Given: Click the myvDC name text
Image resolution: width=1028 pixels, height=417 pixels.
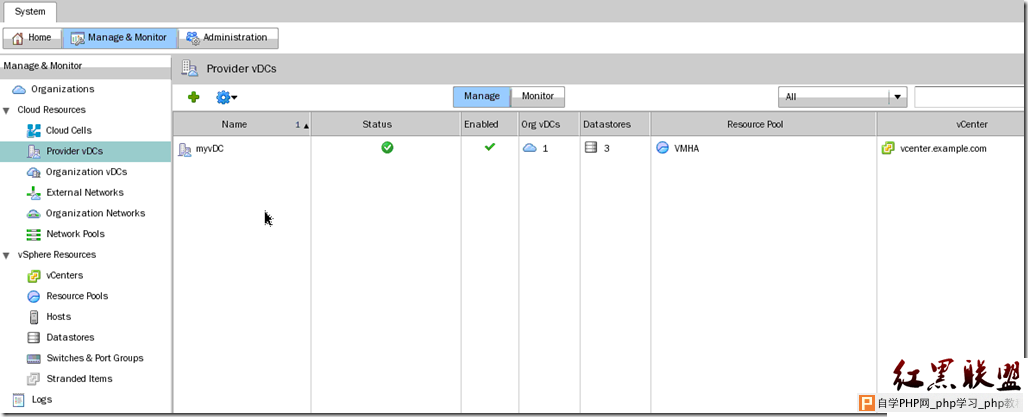Looking at the screenshot, I should (x=210, y=149).
